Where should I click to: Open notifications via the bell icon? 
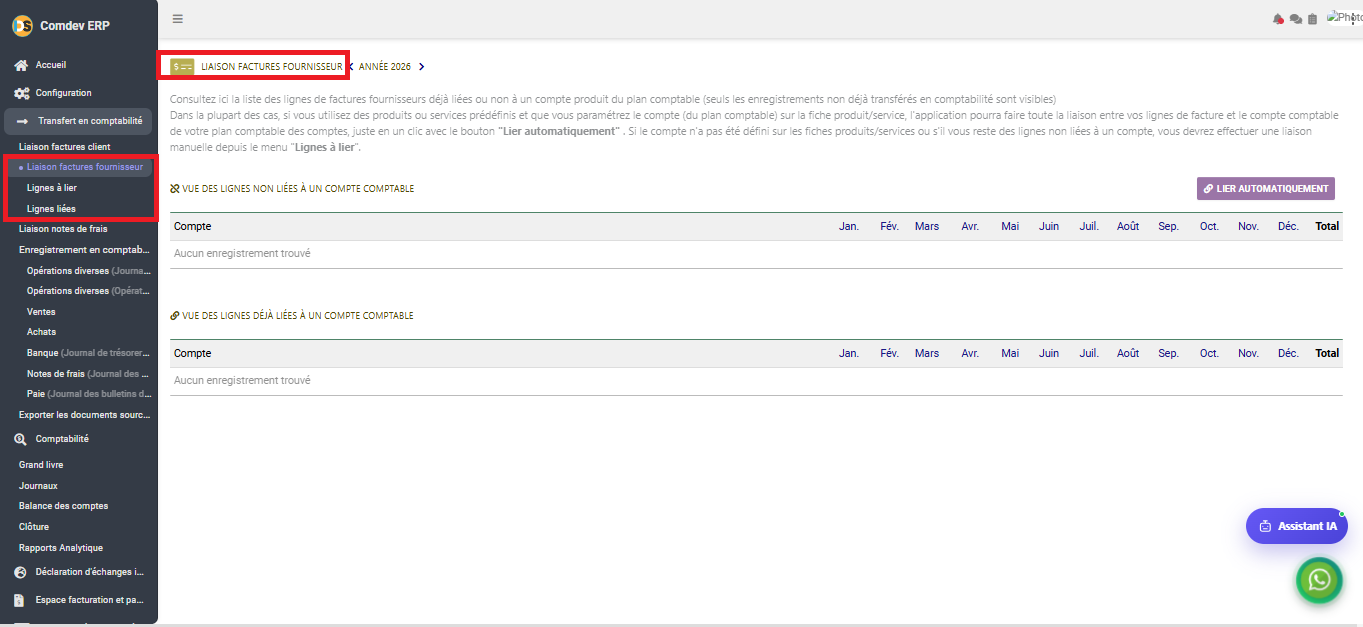(x=1278, y=19)
